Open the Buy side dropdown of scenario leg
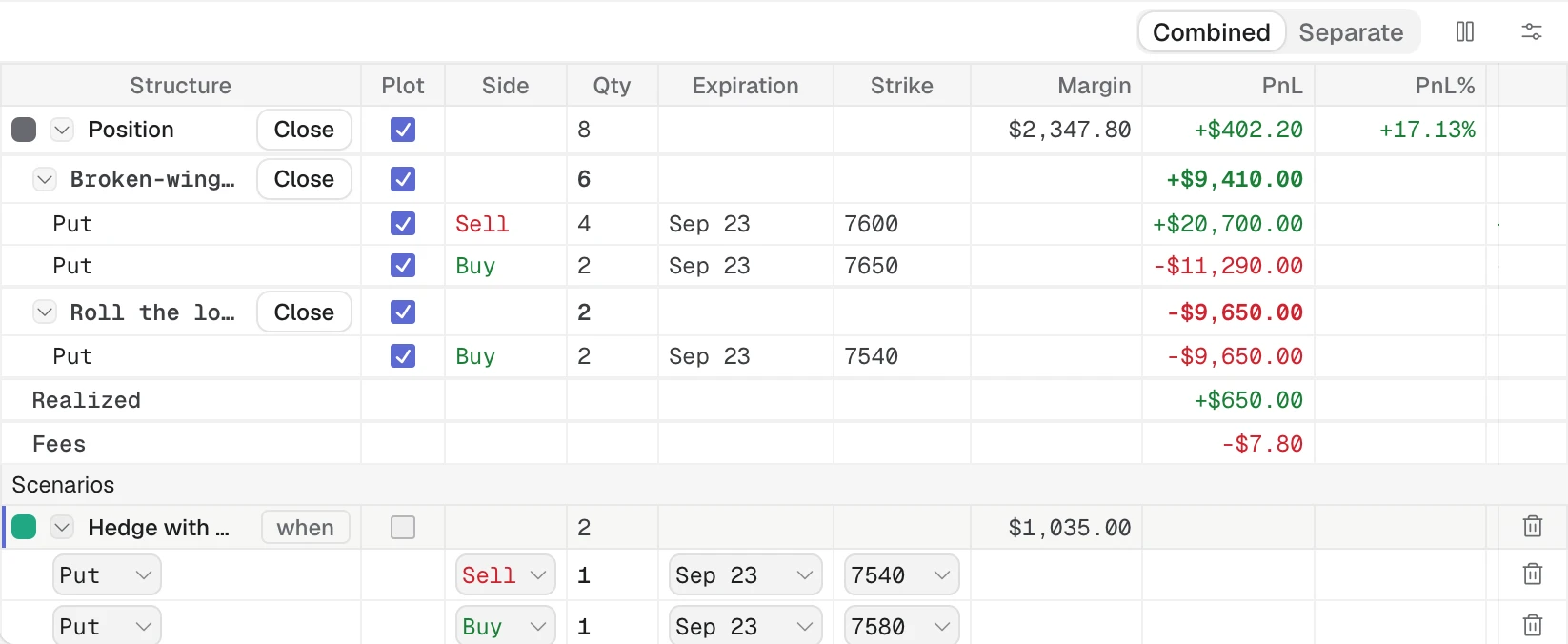 [x=505, y=626]
